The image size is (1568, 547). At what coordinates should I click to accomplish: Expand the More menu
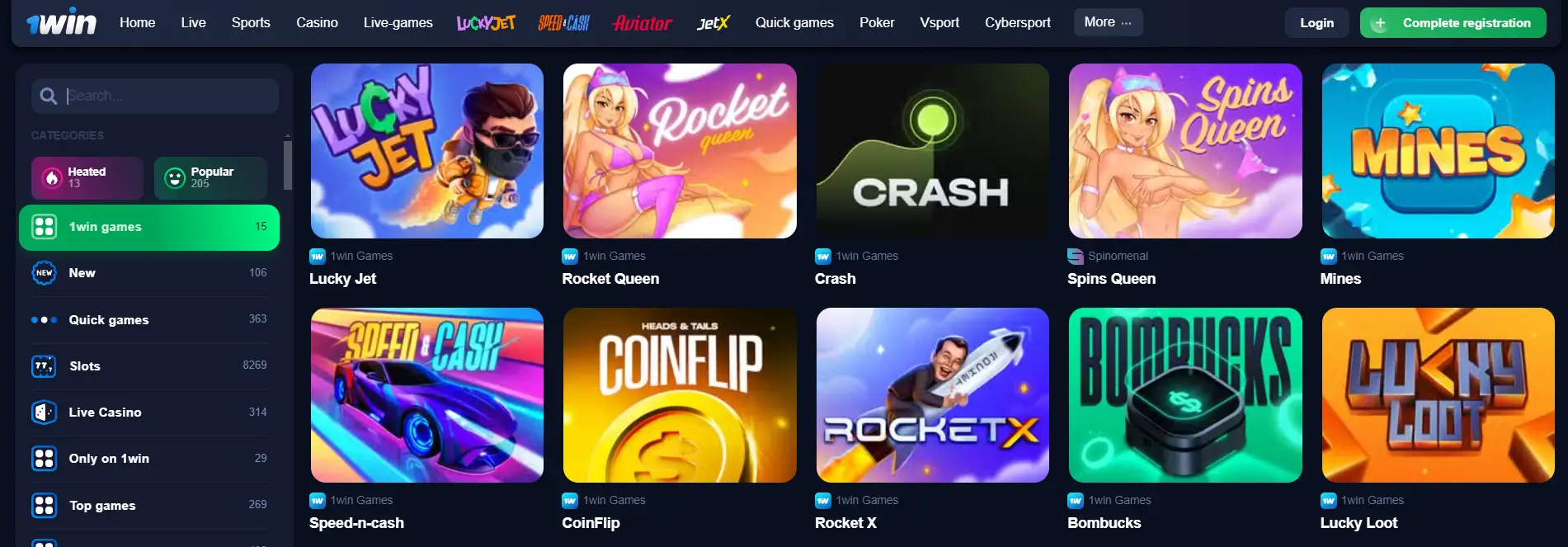tap(1108, 22)
